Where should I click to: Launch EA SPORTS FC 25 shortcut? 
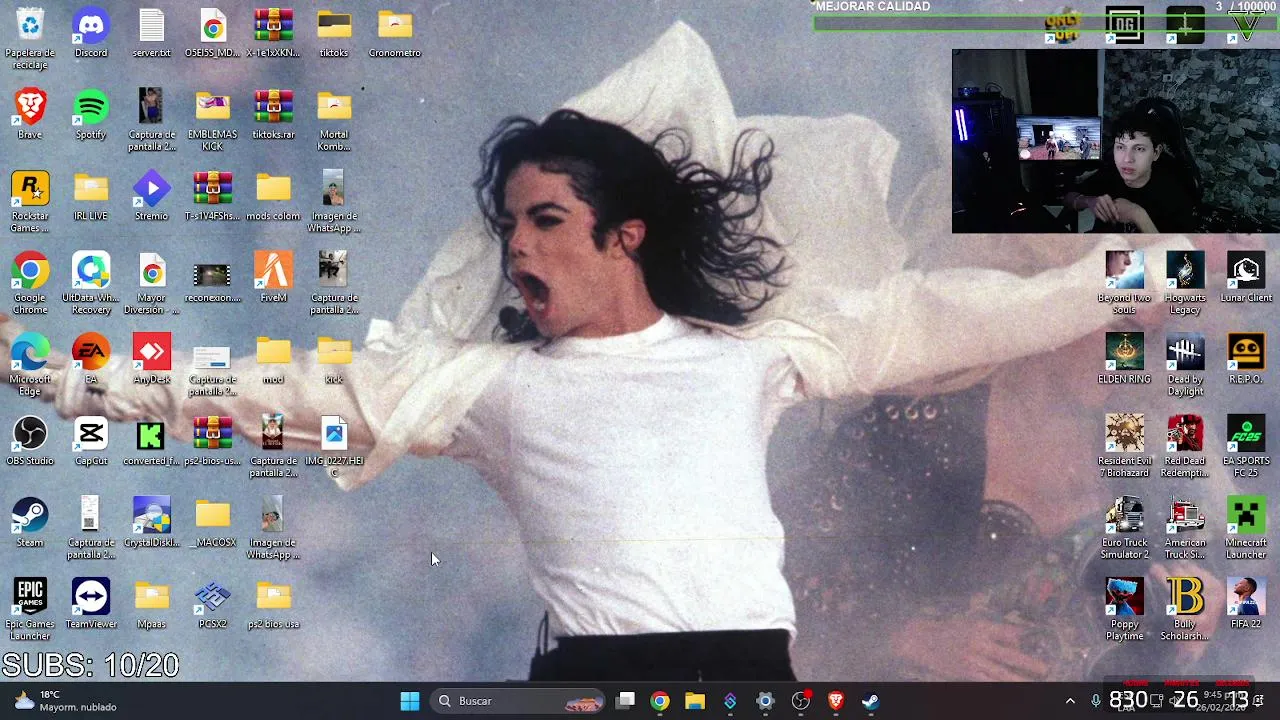pyautogui.click(x=1246, y=447)
